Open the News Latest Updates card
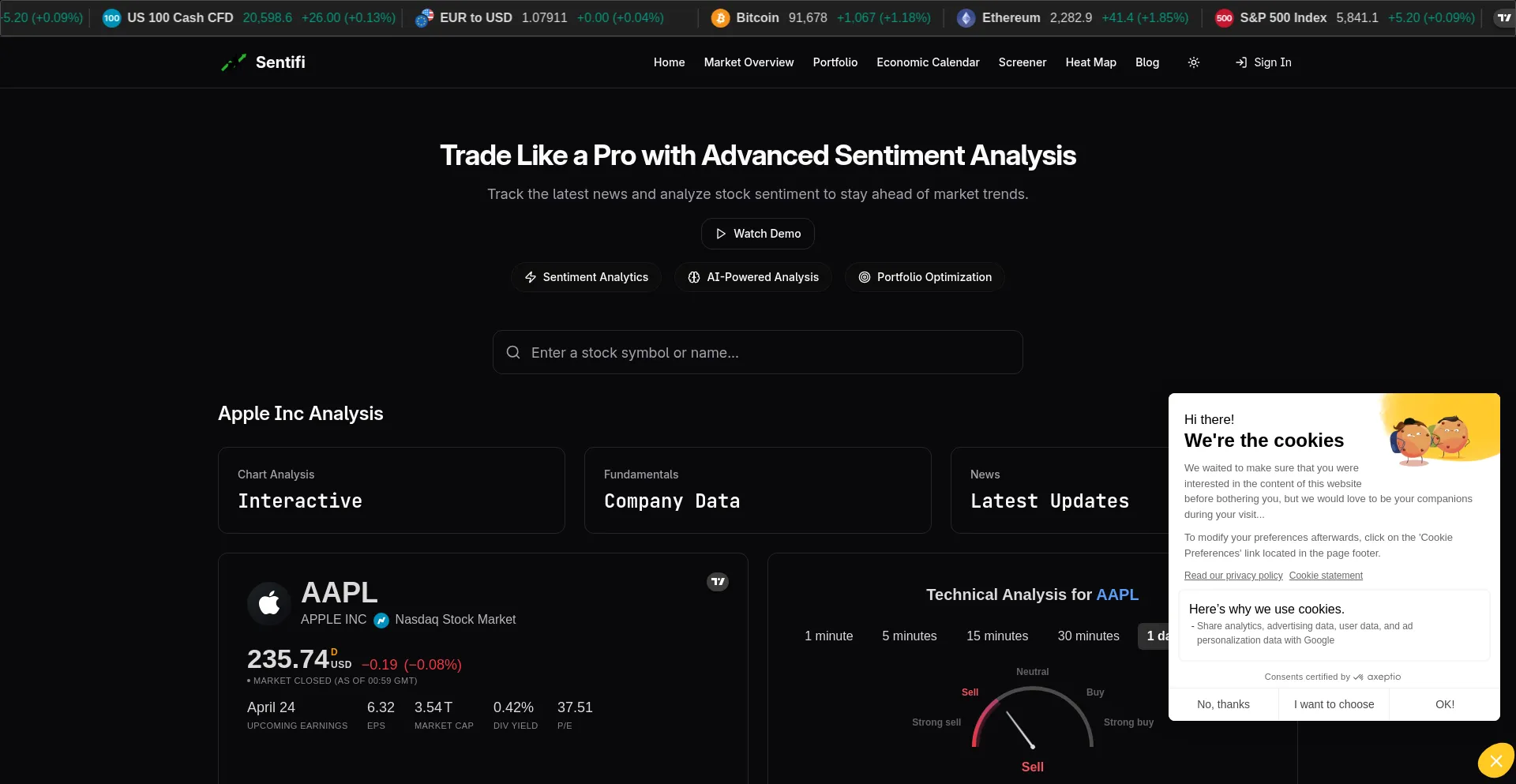The width and height of the screenshot is (1516, 784). click(1060, 490)
